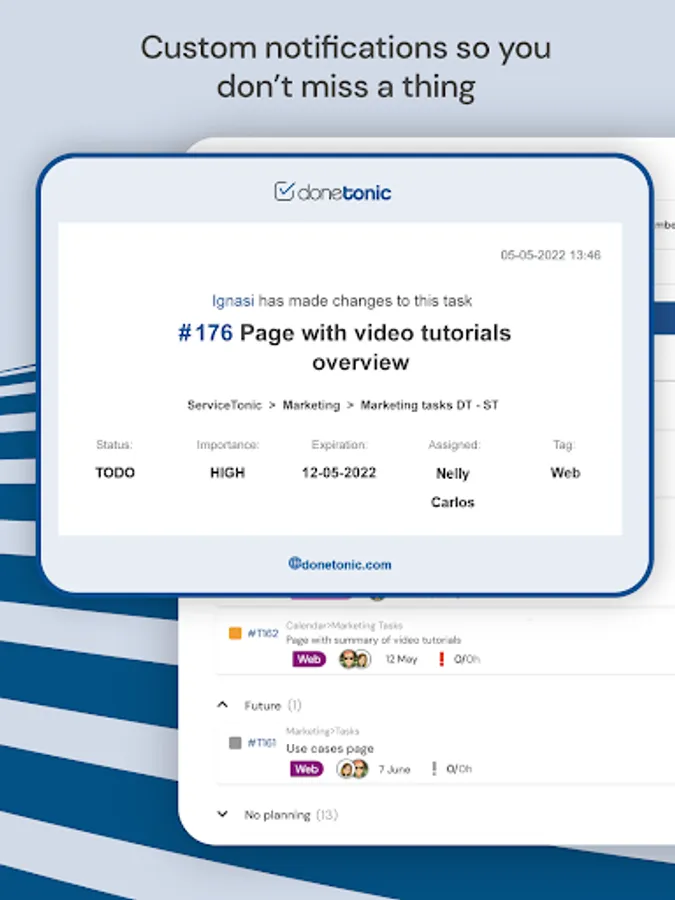Expand the No planning section
Viewport: 675px width, 900px height.
pos(223,814)
